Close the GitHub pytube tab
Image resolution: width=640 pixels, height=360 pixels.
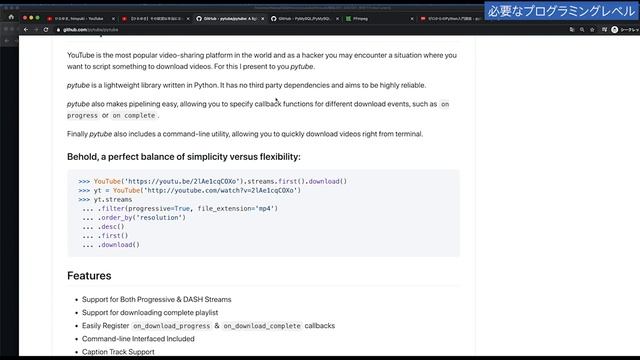point(262,19)
